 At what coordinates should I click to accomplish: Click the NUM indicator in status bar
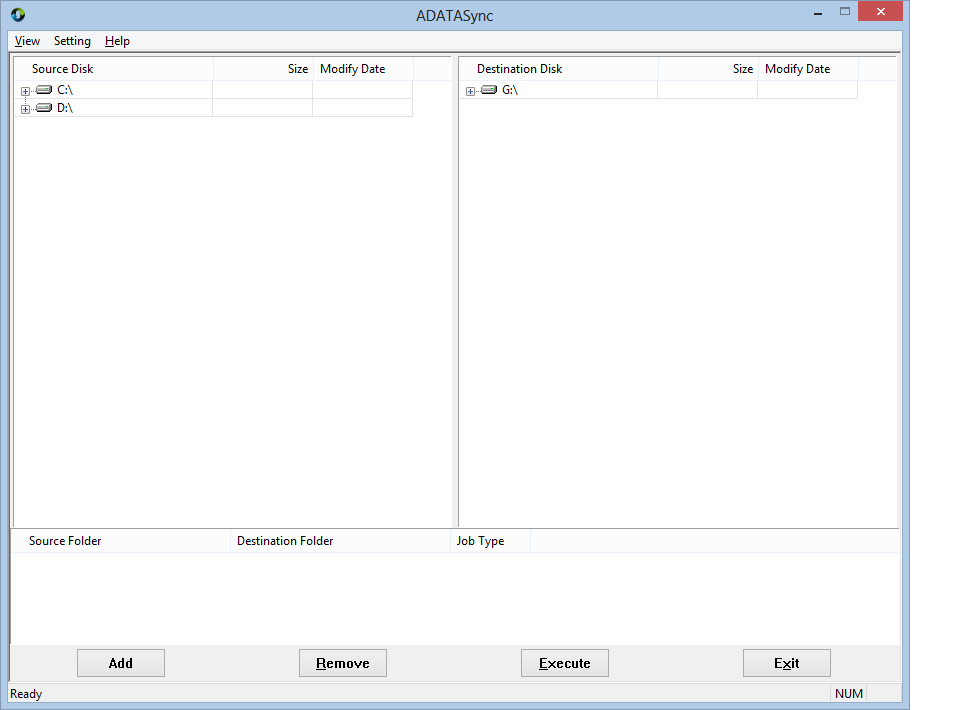coord(849,693)
